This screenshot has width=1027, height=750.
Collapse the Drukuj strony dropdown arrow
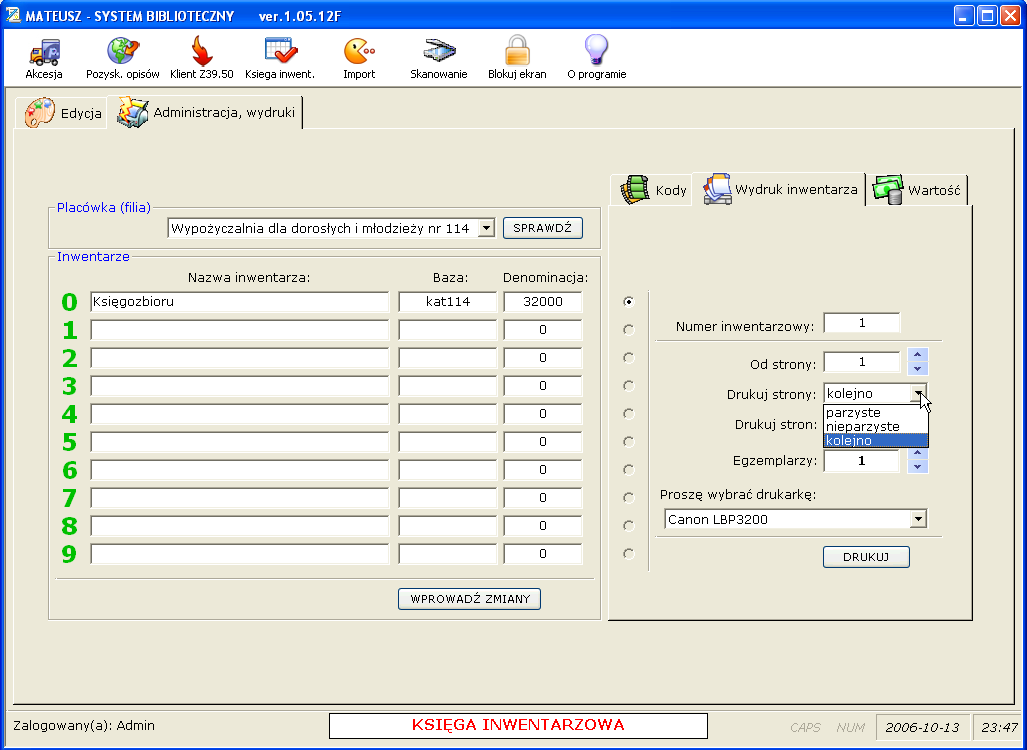click(x=919, y=394)
